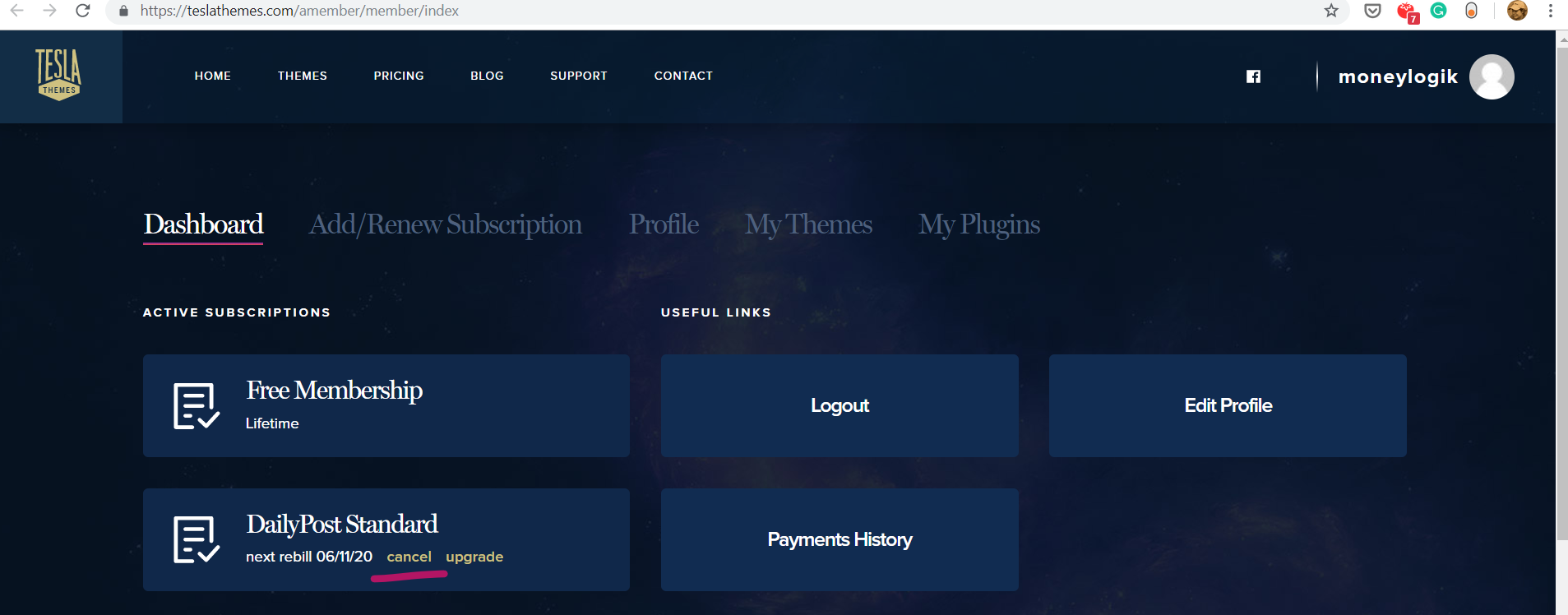Image resolution: width=1568 pixels, height=615 pixels.
Task: Open the Chrome profile avatar
Action: pyautogui.click(x=1517, y=11)
